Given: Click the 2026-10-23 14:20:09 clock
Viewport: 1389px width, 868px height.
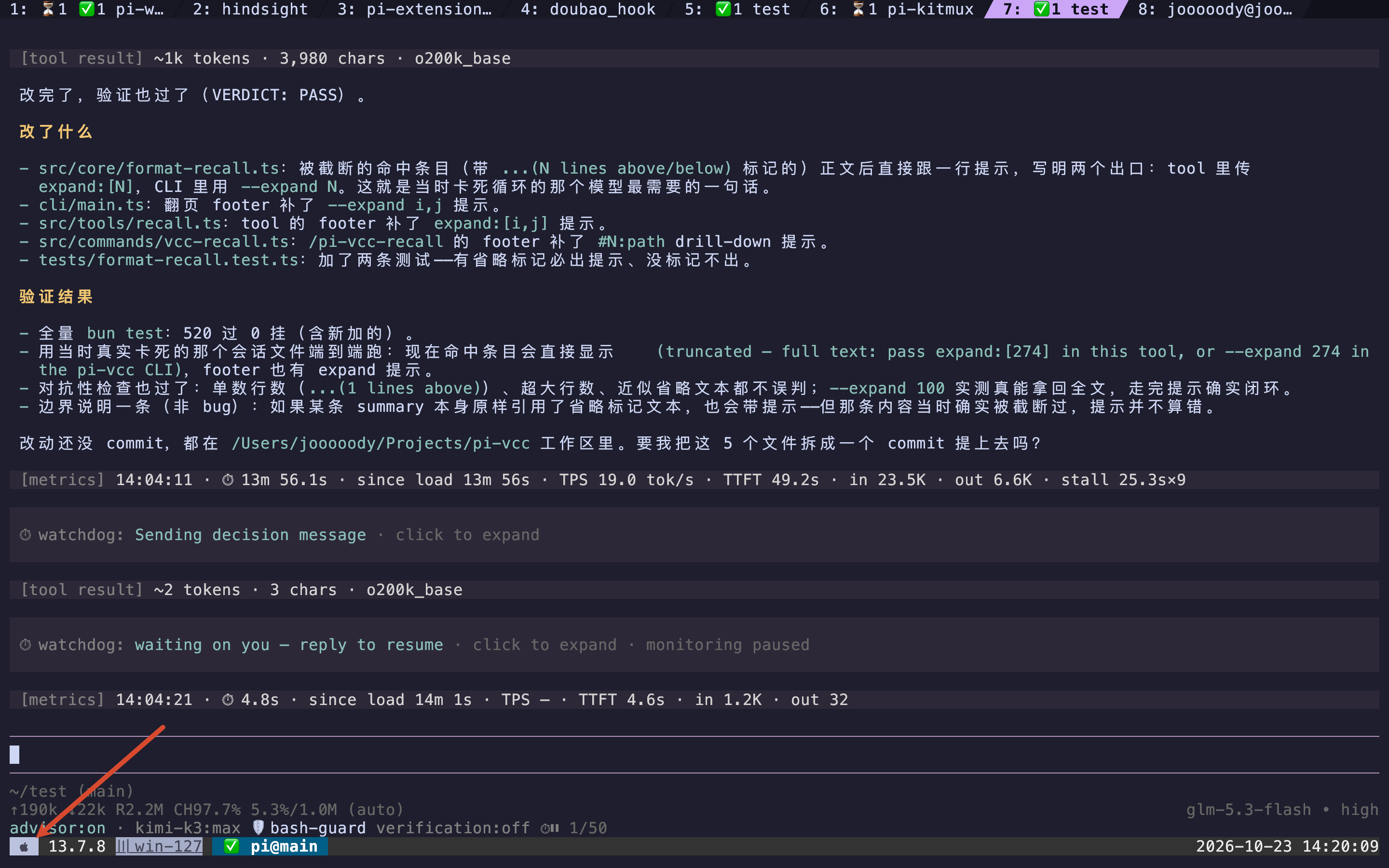Looking at the screenshot, I should [1287, 846].
